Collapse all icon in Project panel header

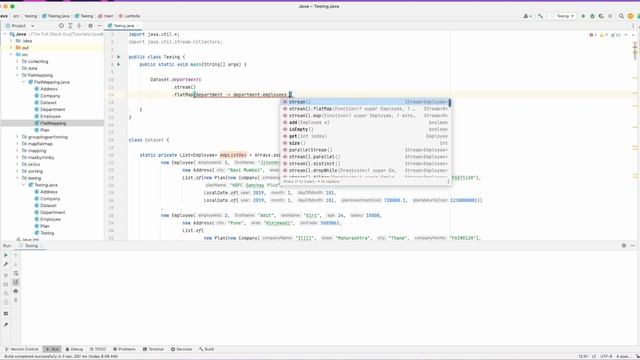pyautogui.click(x=79, y=25)
